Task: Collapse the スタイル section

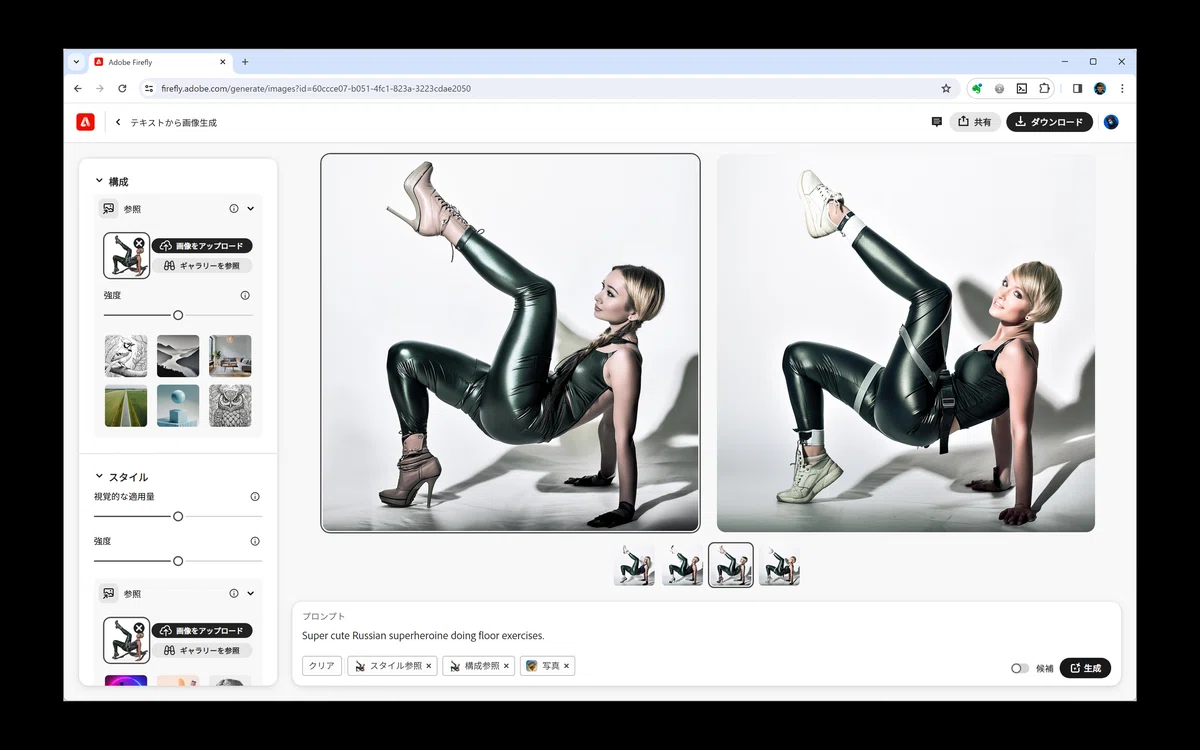Action: 99,476
